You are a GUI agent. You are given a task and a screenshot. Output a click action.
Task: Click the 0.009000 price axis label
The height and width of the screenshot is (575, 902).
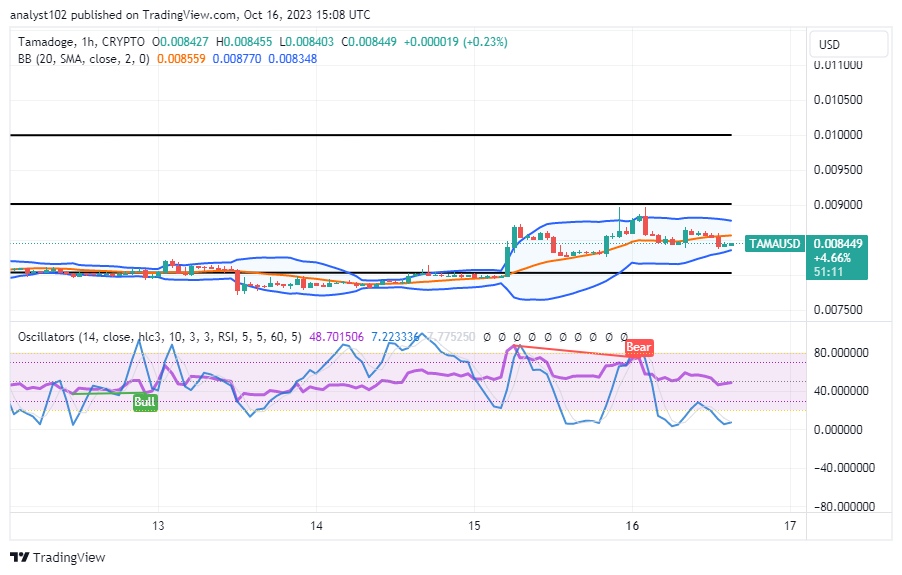point(838,205)
